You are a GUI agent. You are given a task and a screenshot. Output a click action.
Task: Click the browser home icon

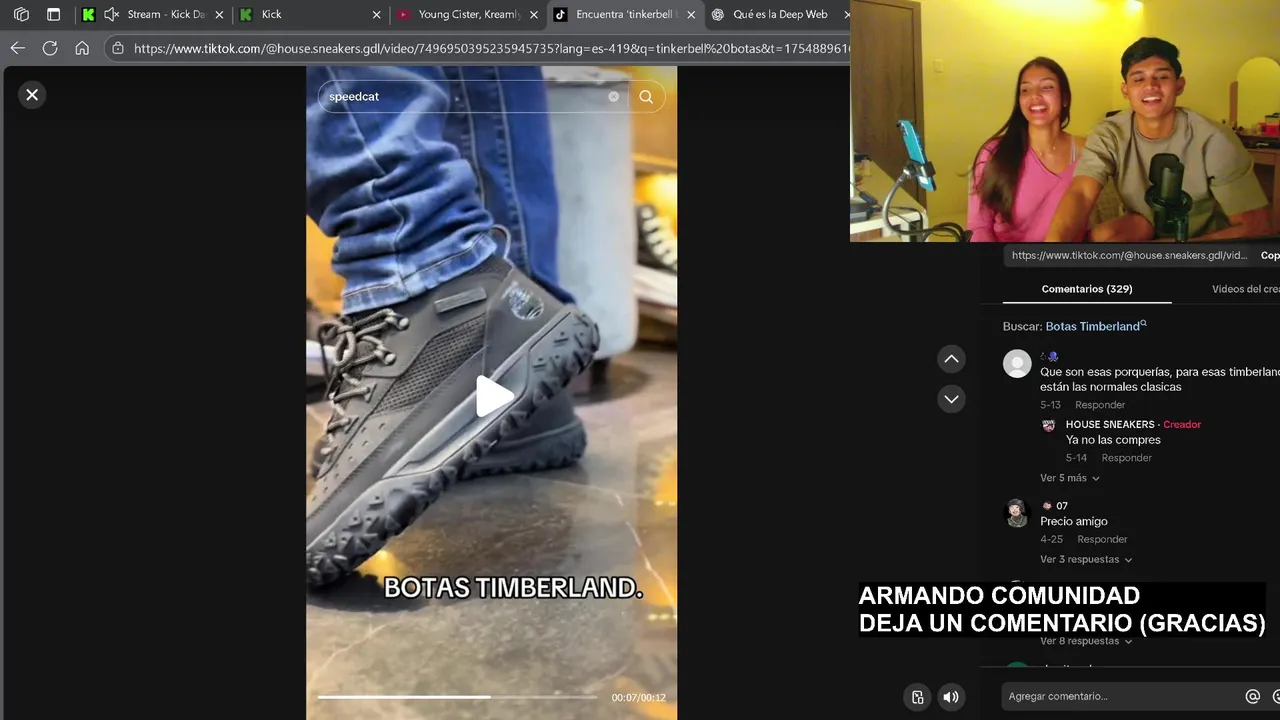click(82, 48)
